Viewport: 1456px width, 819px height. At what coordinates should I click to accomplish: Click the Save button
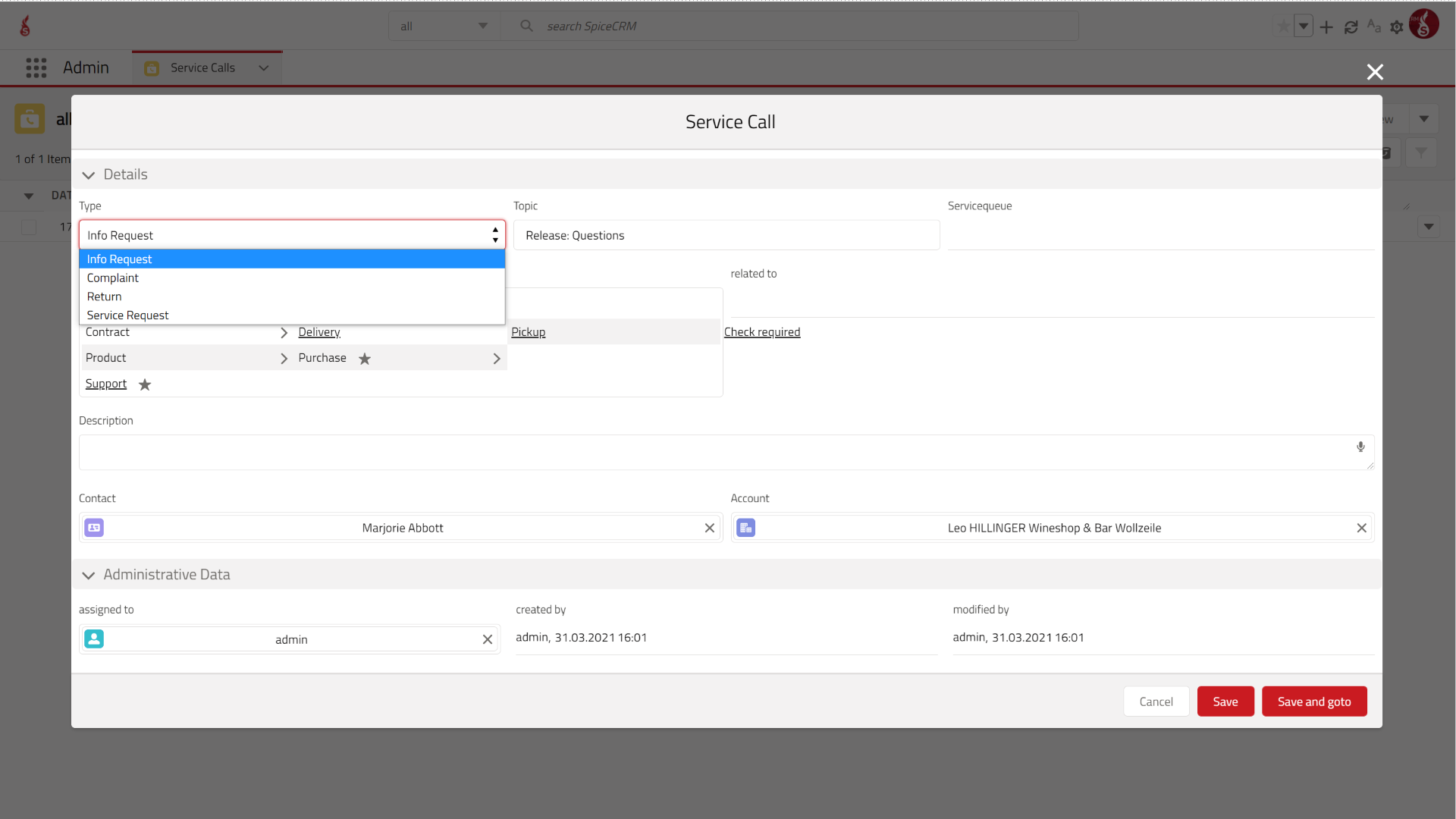(x=1225, y=701)
